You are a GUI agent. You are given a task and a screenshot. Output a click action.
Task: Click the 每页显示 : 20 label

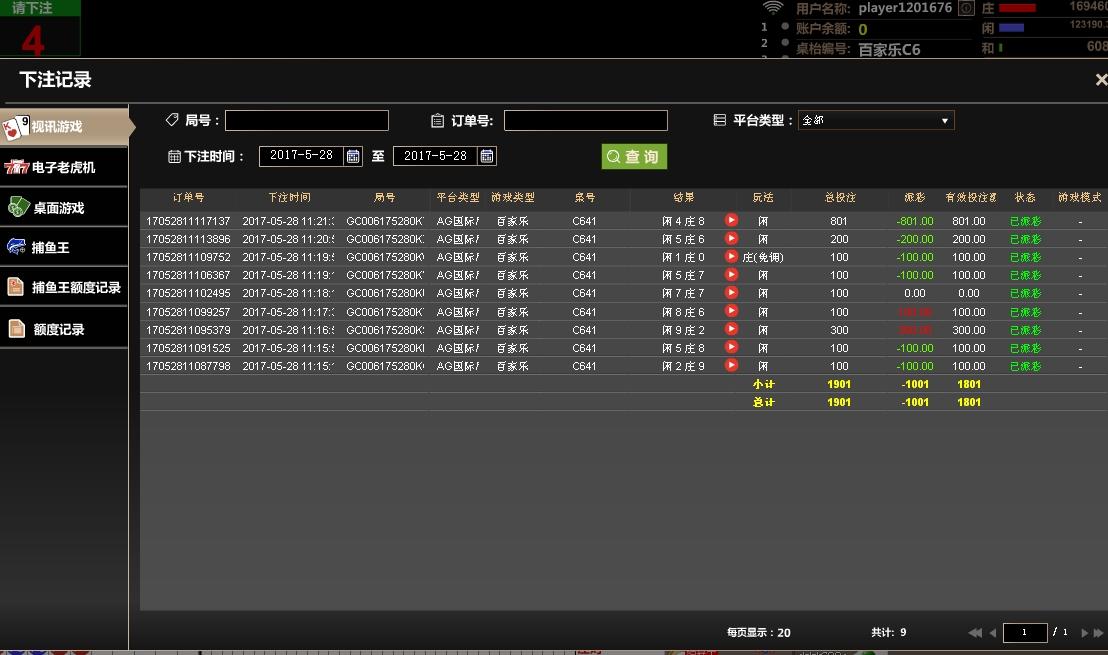tap(759, 632)
